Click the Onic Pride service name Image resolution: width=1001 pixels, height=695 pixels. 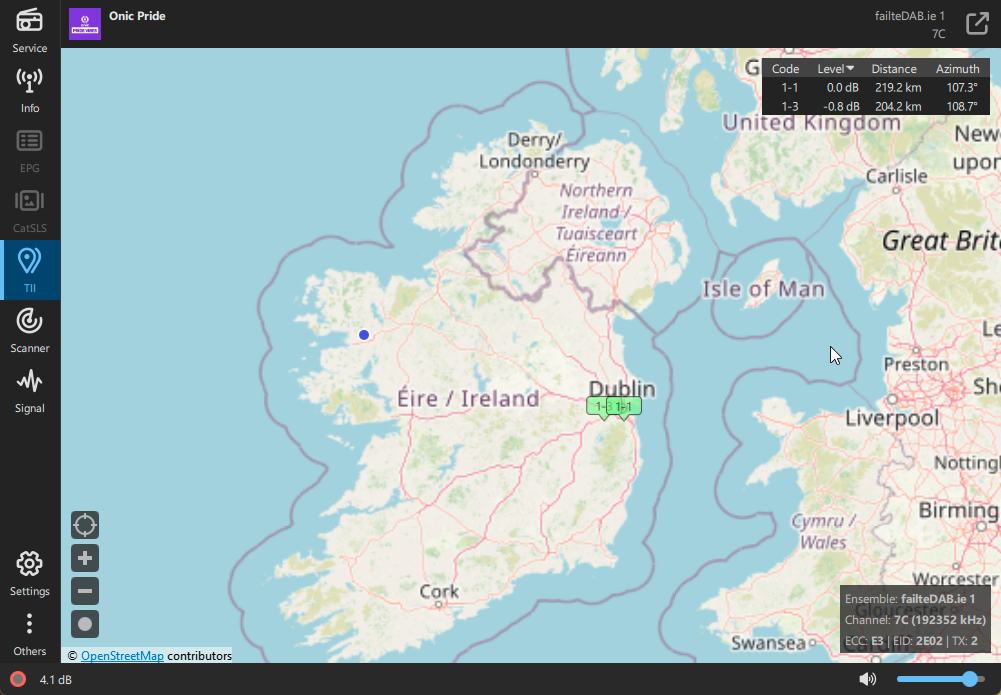pyautogui.click(x=137, y=16)
